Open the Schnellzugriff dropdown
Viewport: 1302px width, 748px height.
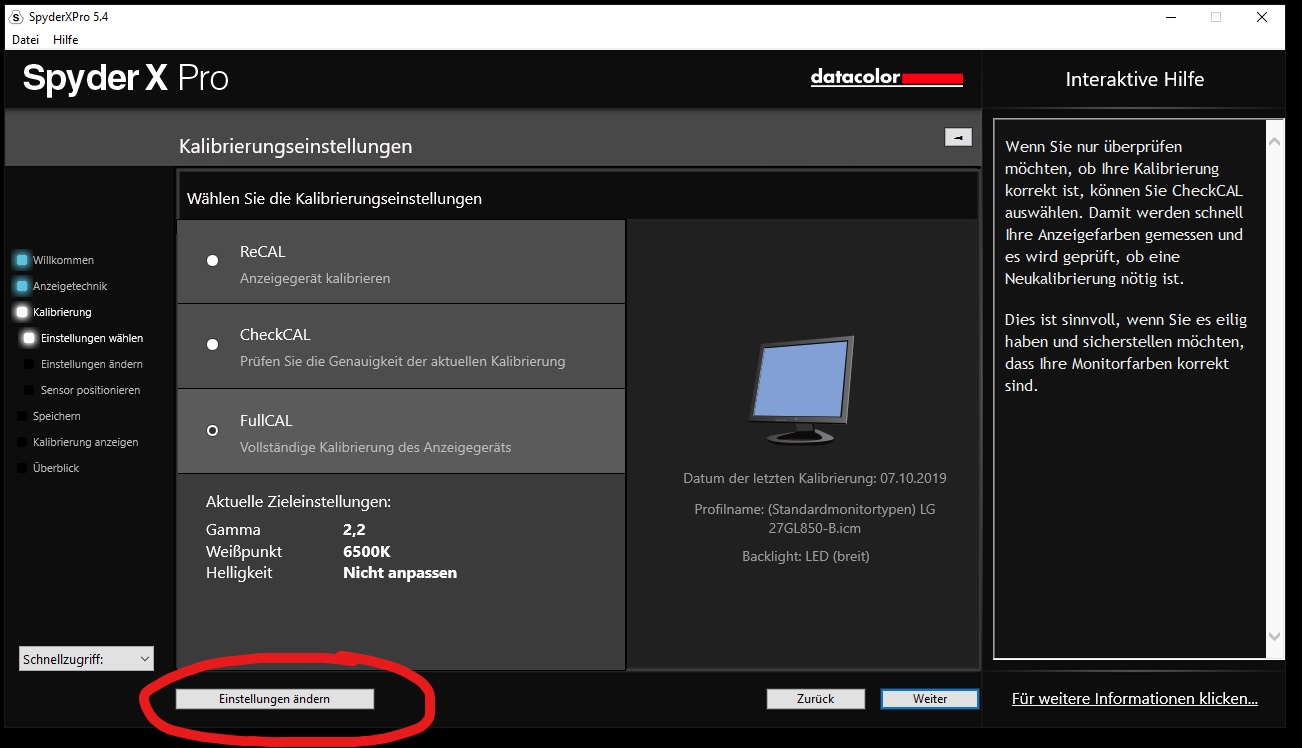(x=86, y=659)
